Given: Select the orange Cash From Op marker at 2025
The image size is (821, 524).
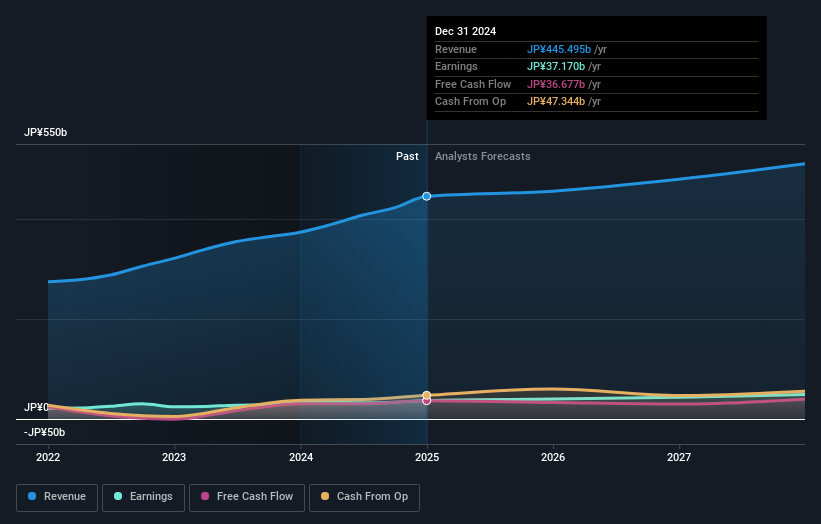Looking at the screenshot, I should click(x=427, y=395).
